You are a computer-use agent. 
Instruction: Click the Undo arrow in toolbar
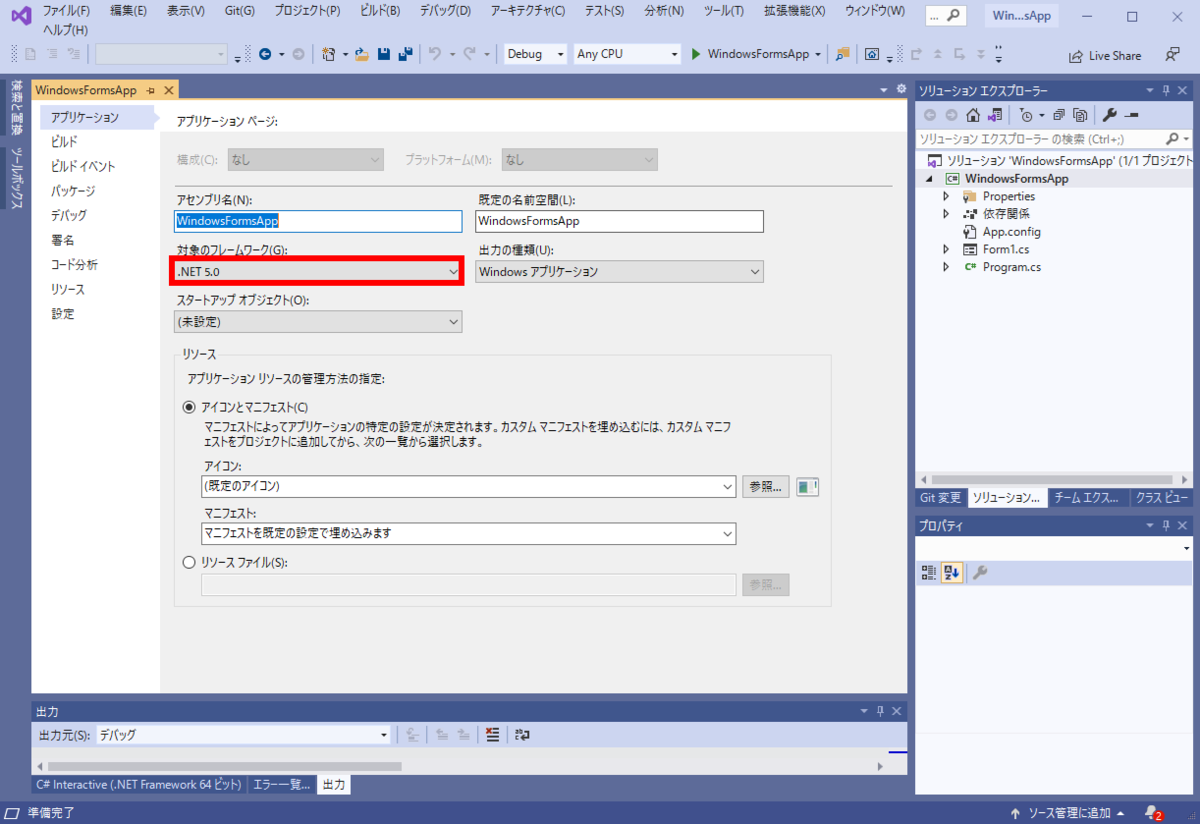[x=435, y=54]
